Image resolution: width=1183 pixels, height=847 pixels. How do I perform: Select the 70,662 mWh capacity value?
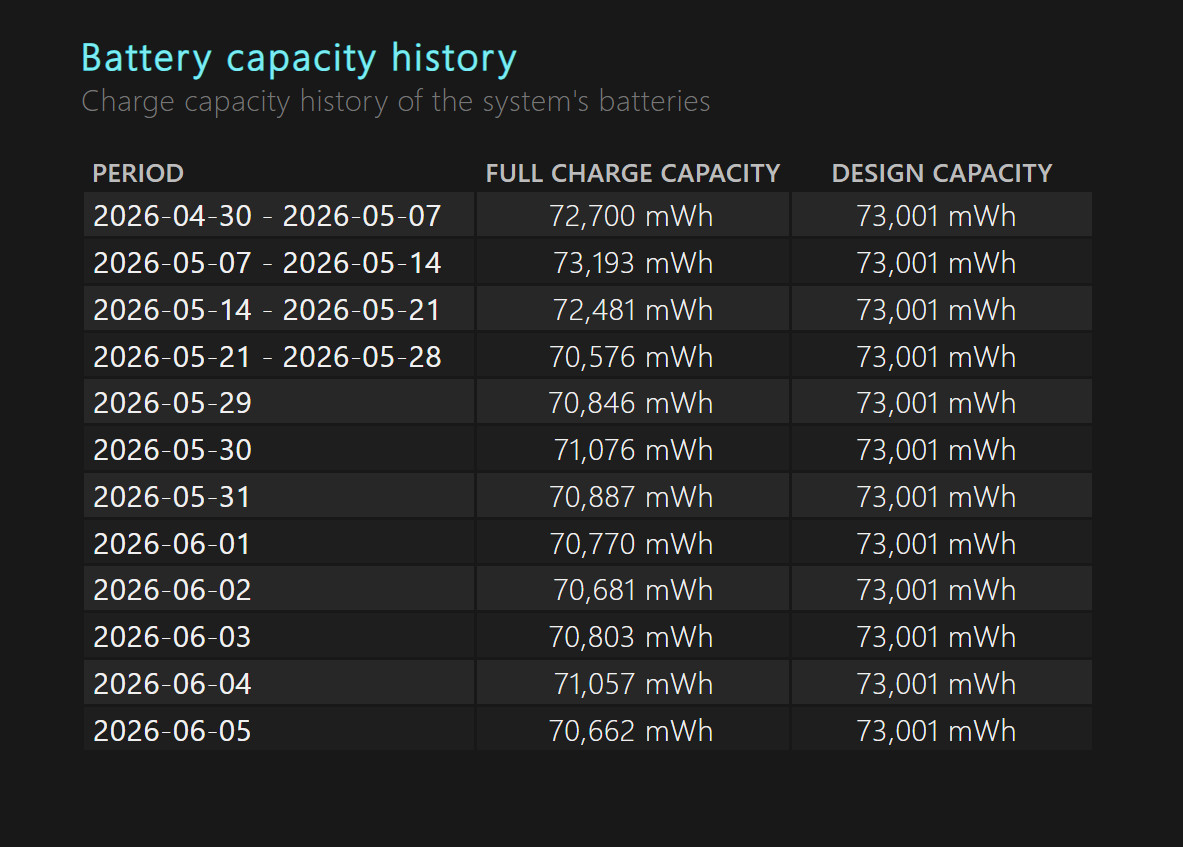point(631,731)
